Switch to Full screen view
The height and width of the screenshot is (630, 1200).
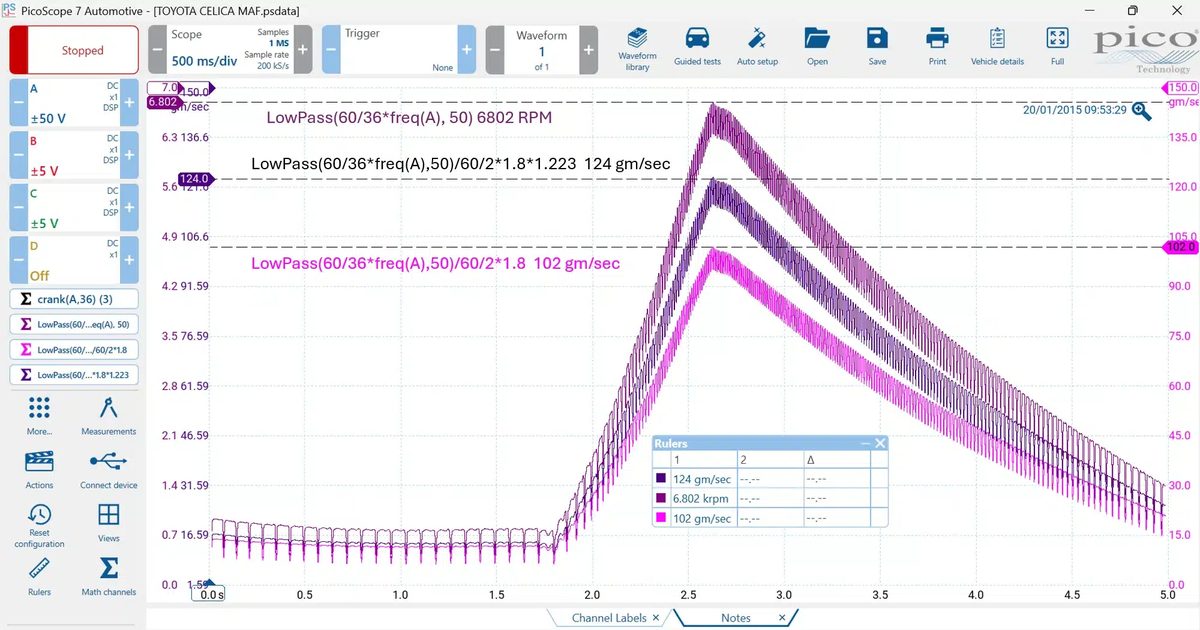(1057, 46)
